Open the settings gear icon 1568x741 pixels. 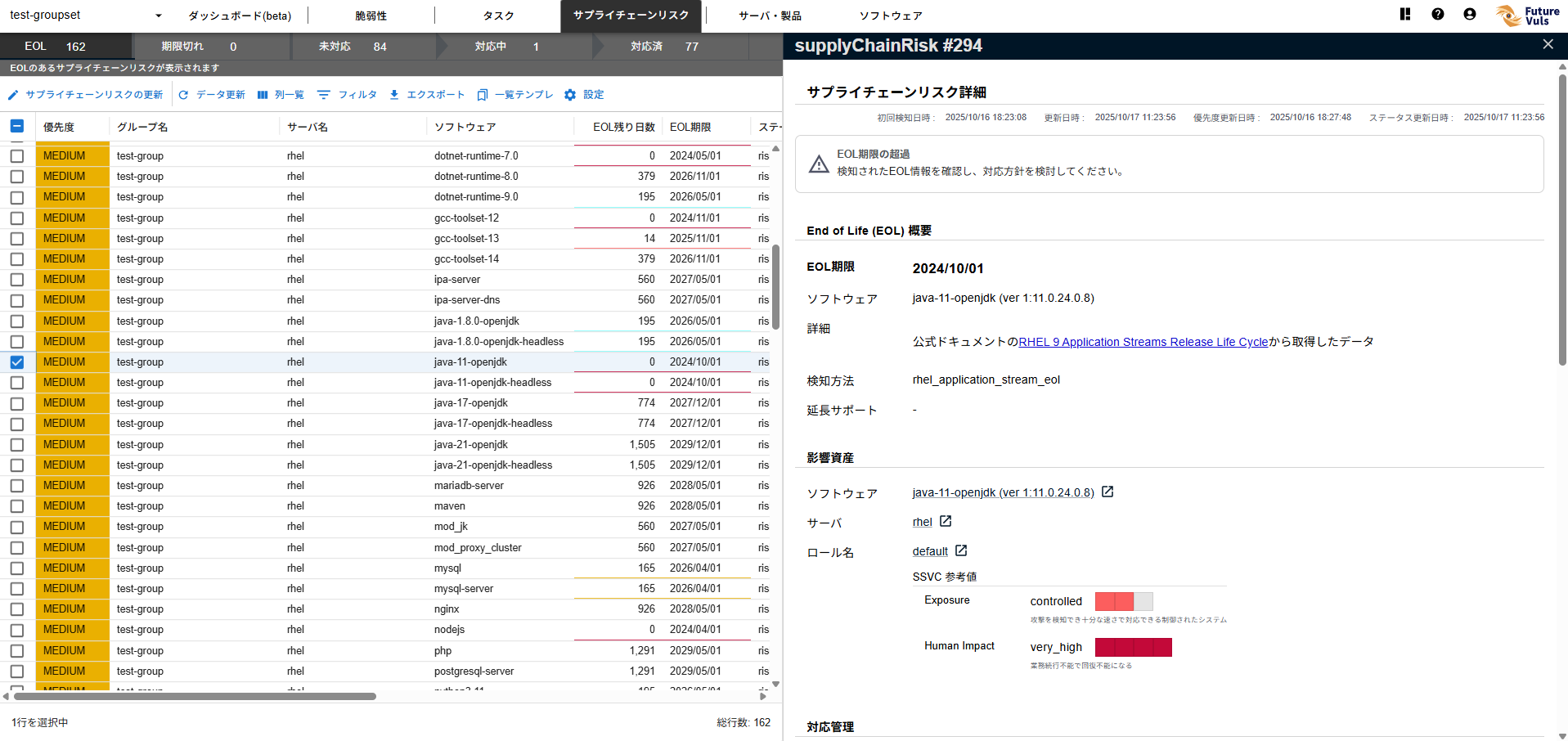(570, 95)
